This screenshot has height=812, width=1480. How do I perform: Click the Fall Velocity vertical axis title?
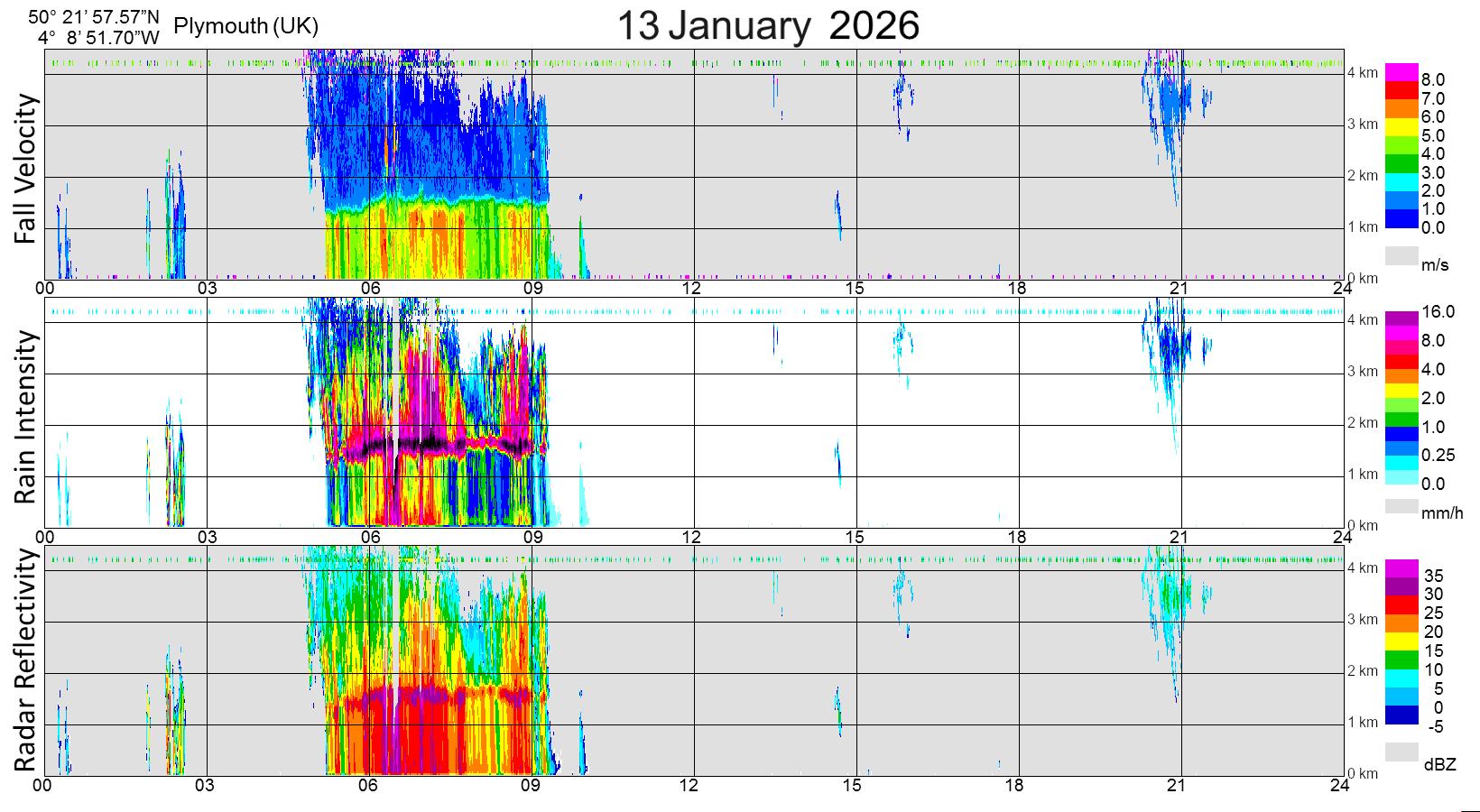pos(26,169)
